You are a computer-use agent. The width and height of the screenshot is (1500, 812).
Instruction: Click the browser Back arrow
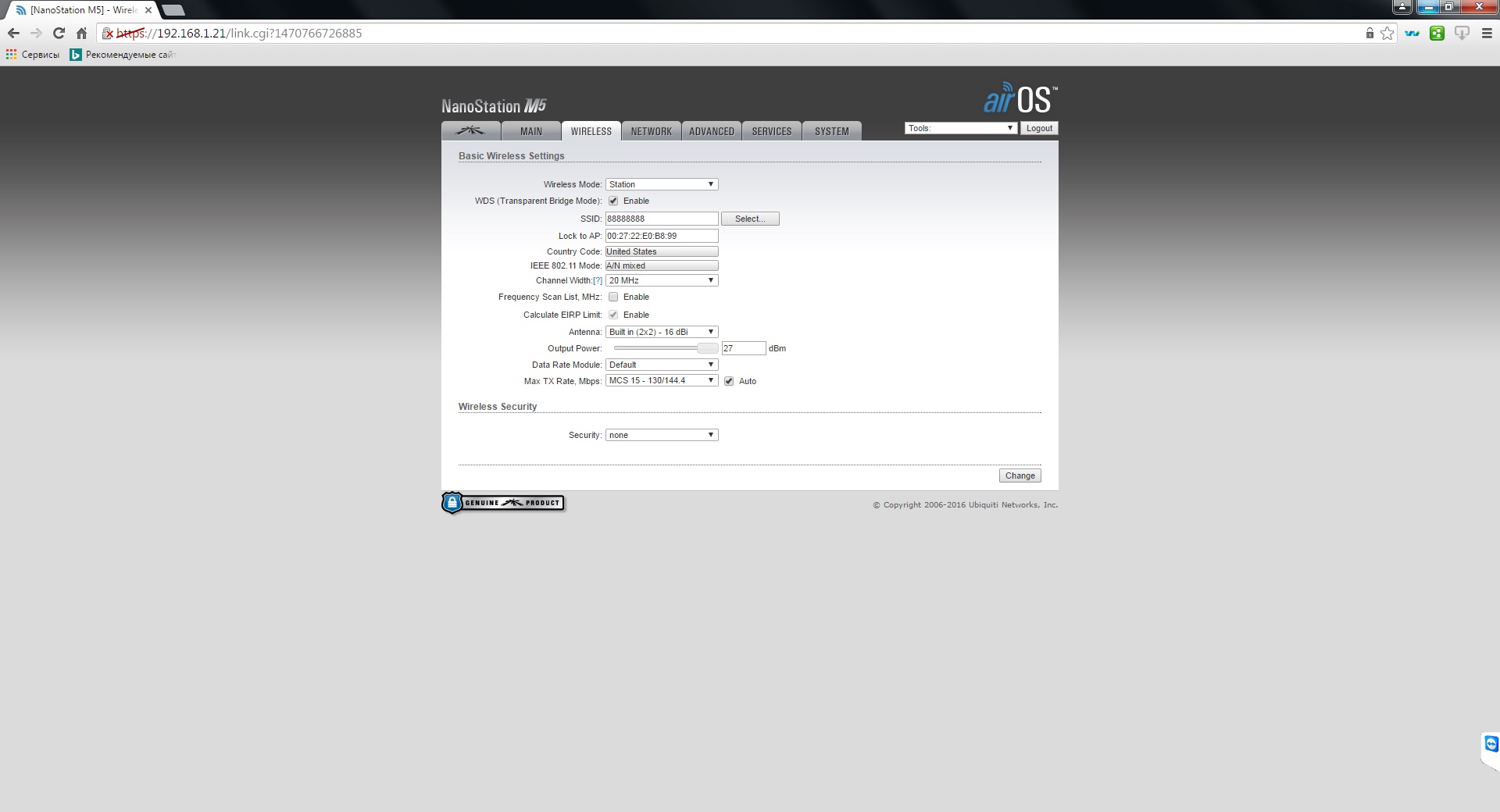12,33
